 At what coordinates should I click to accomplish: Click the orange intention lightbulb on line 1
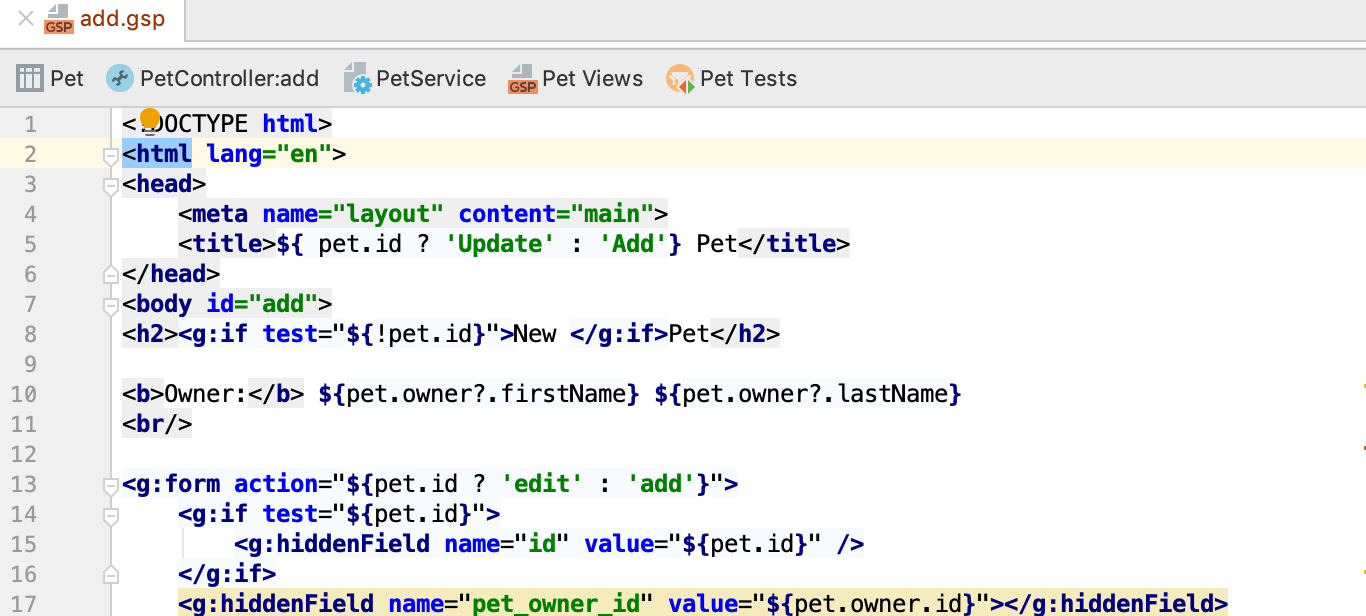pos(150,119)
